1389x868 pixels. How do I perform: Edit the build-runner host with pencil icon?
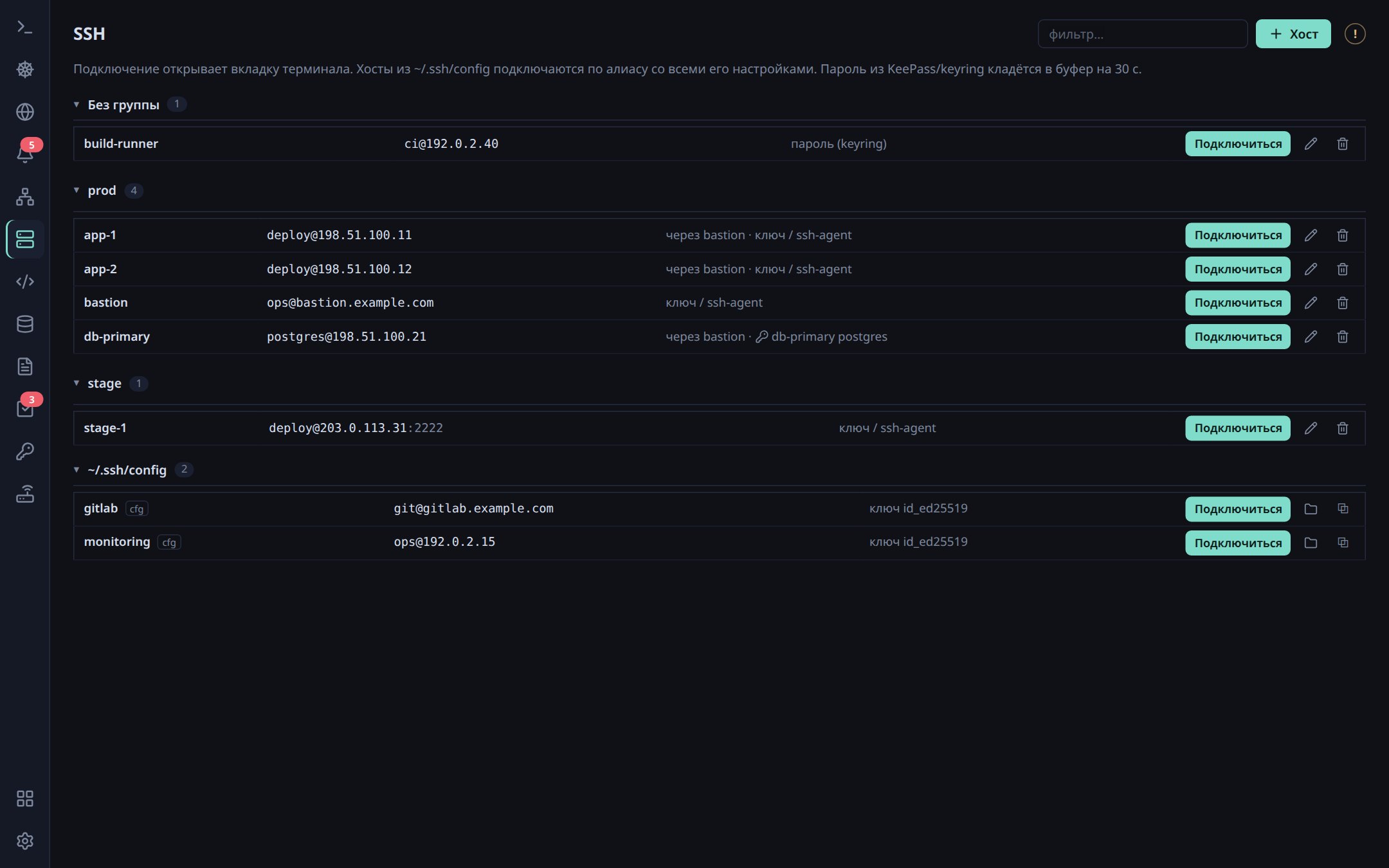1311,144
